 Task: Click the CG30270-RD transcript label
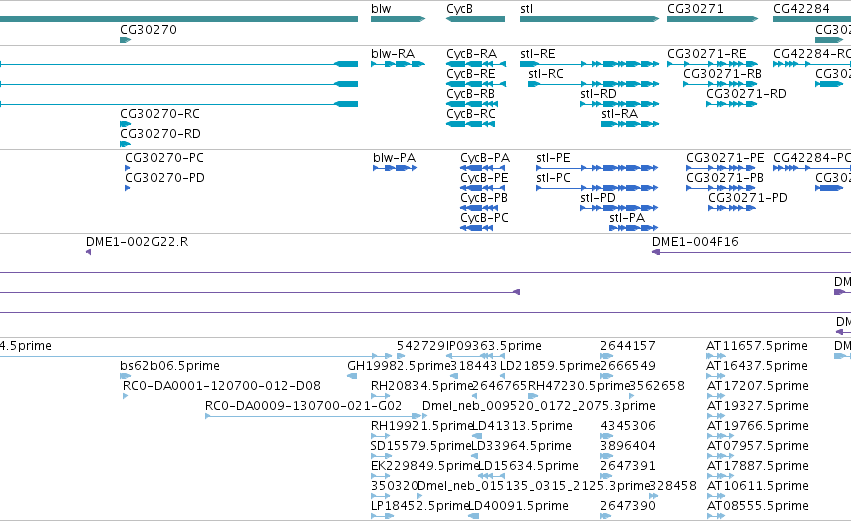[x=160, y=135]
